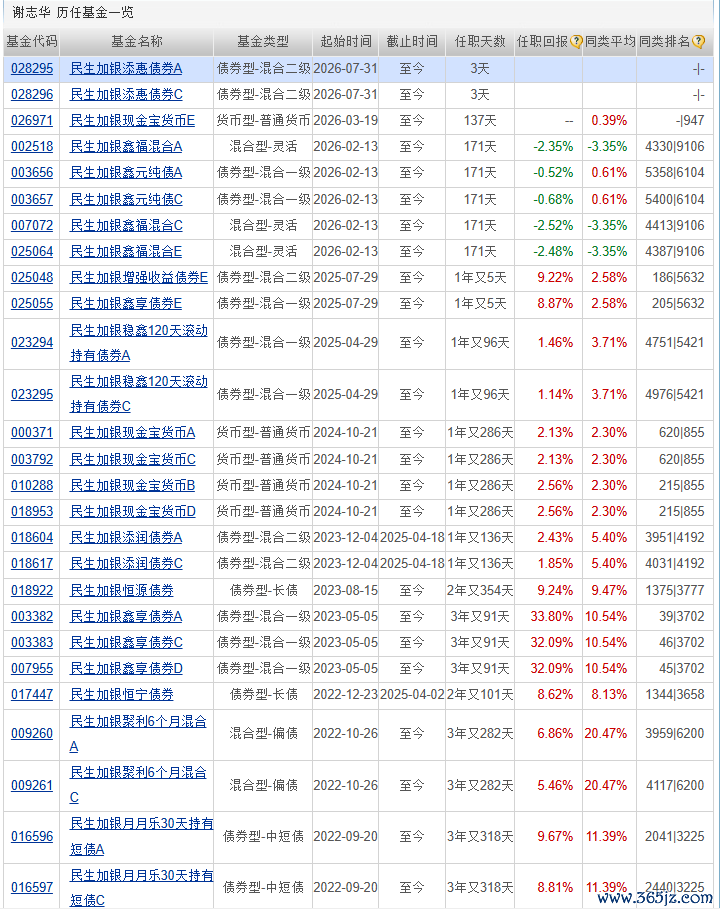Open fund 民生加银鑫福混合C link
The width and height of the screenshot is (720, 913).
tap(126, 225)
